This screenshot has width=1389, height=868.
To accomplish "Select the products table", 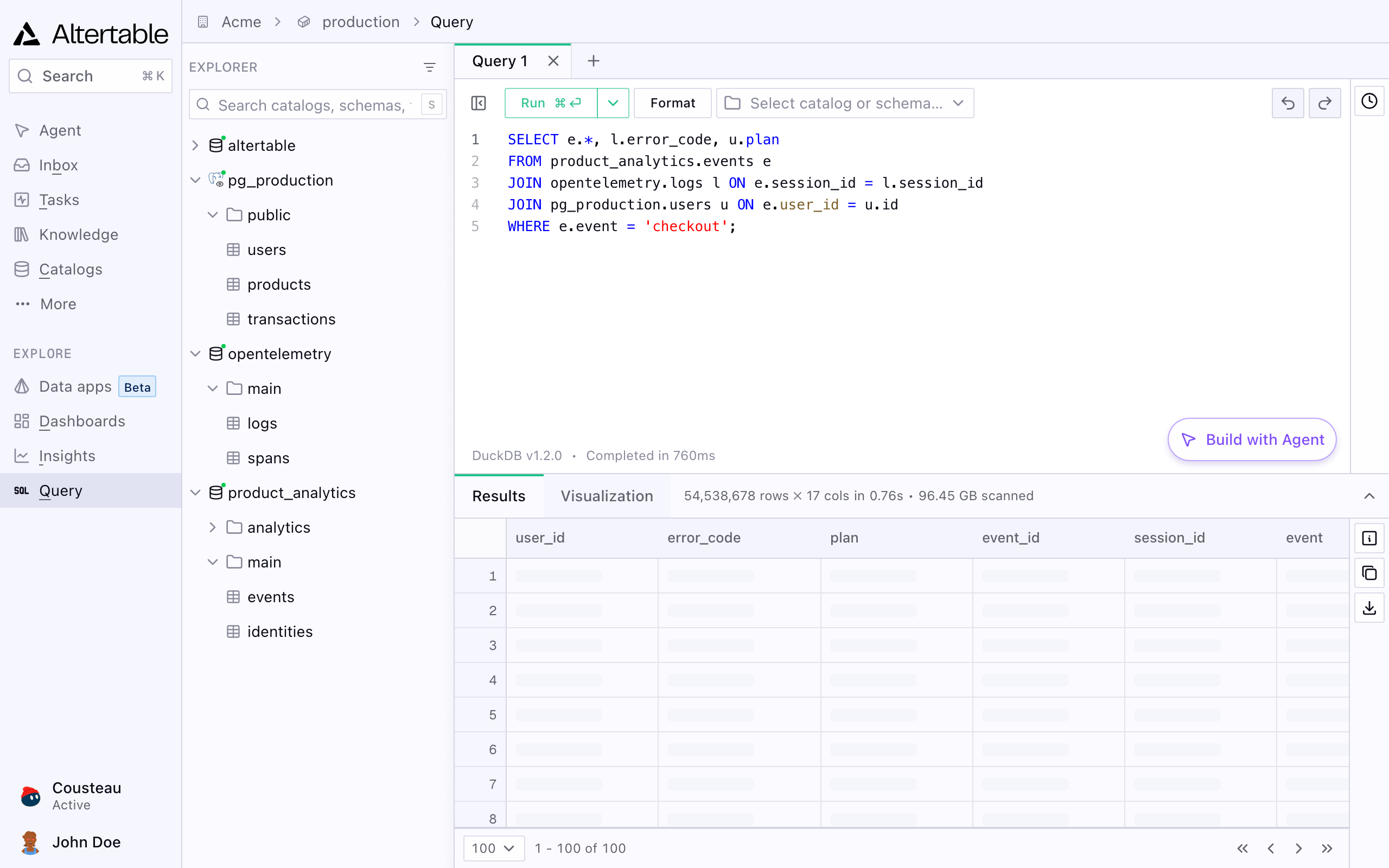I will tap(279, 284).
